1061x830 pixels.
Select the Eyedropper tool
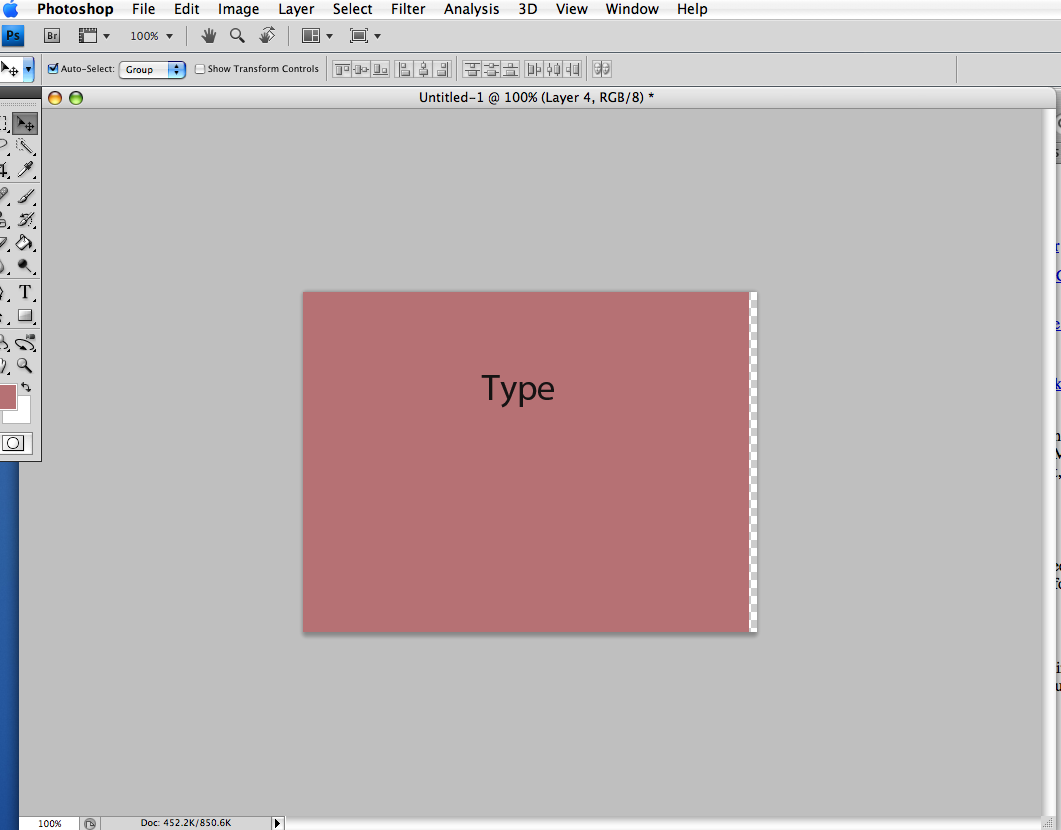(27, 168)
